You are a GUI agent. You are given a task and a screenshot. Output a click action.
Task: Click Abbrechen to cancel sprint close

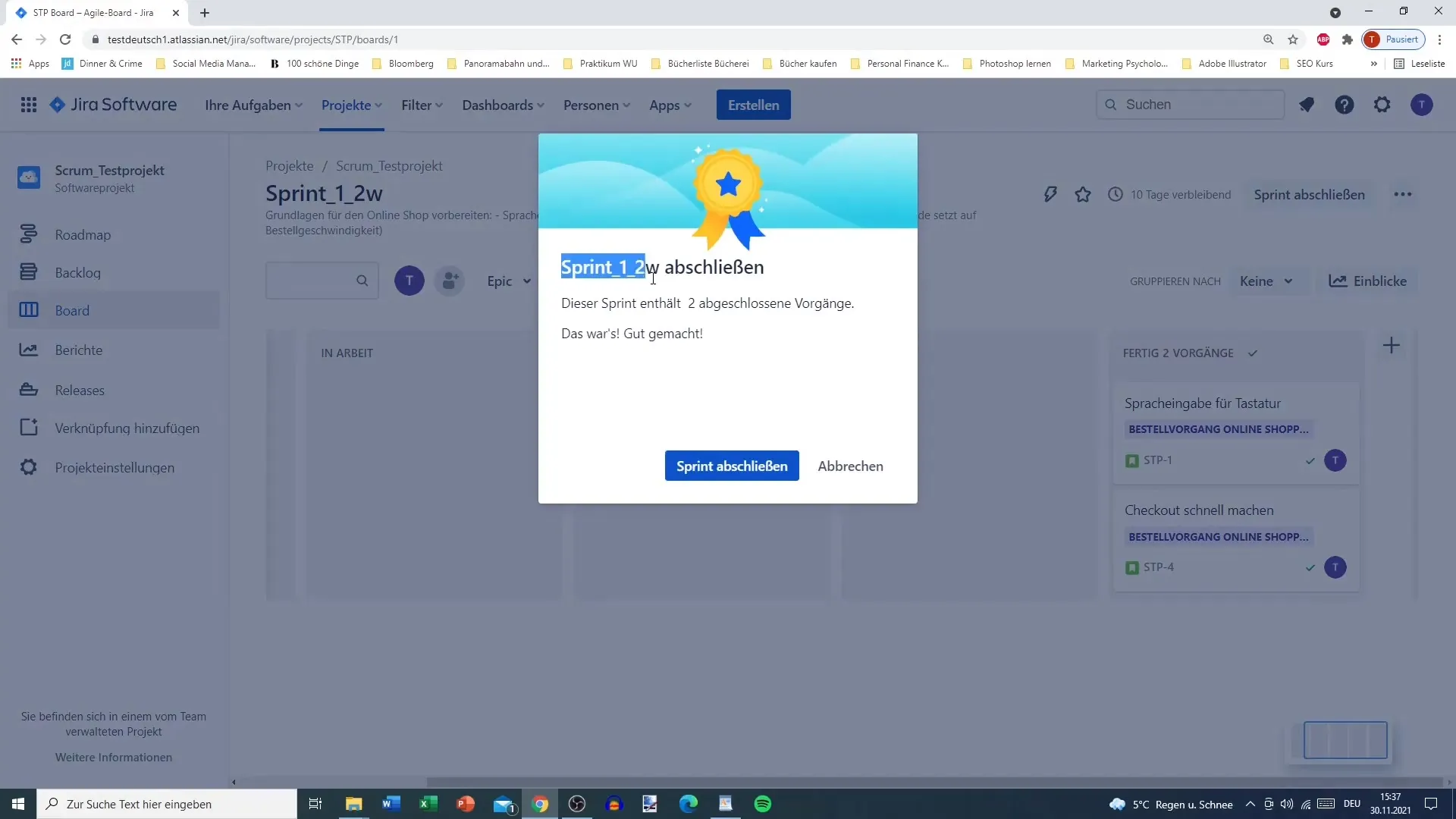click(850, 466)
